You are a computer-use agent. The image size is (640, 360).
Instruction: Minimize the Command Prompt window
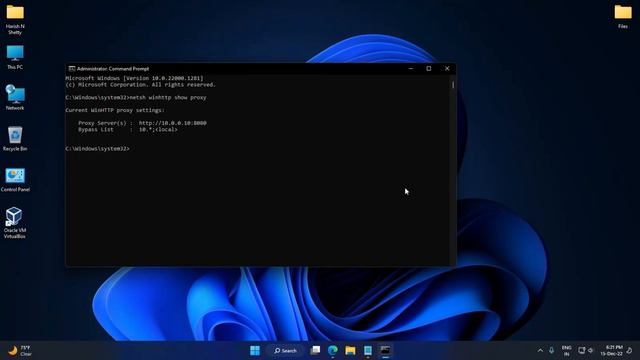pyautogui.click(x=411, y=69)
